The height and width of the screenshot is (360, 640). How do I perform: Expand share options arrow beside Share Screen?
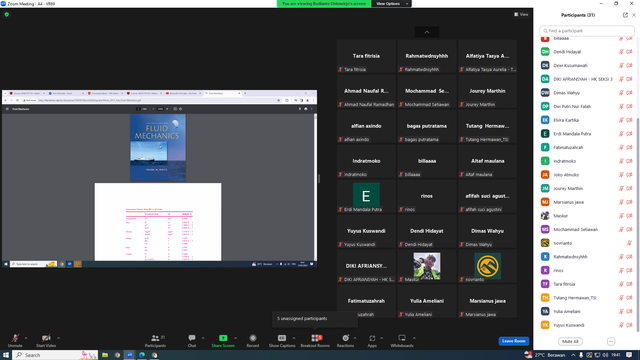point(236,338)
